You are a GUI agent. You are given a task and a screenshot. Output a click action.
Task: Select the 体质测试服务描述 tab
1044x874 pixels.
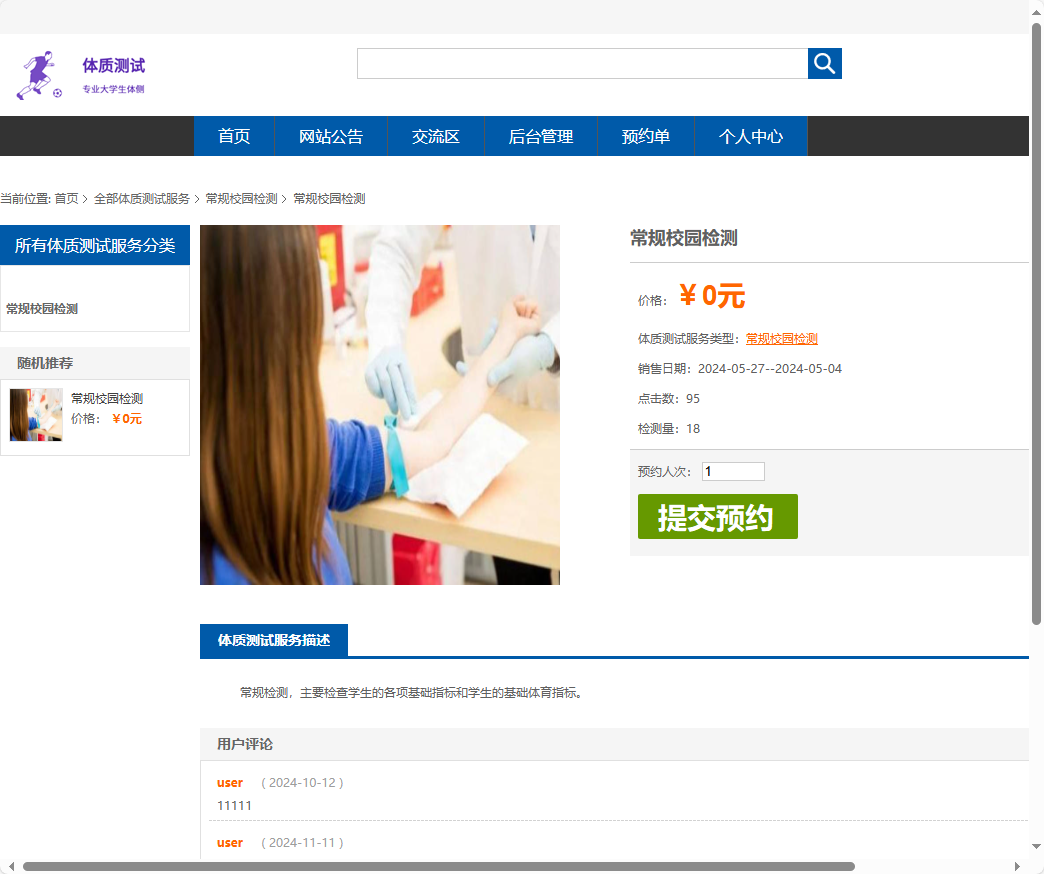pyautogui.click(x=273, y=640)
